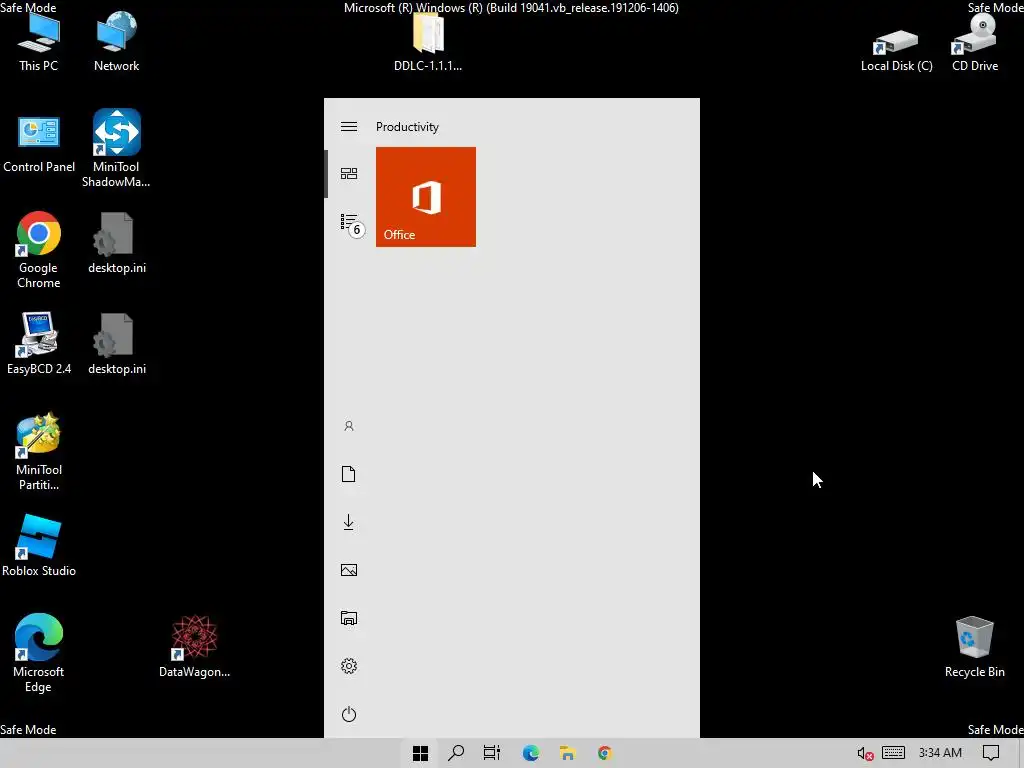Viewport: 1024px width, 768px height.
Task: Open the Downloads shortcut in Start menu
Action: tap(349, 522)
